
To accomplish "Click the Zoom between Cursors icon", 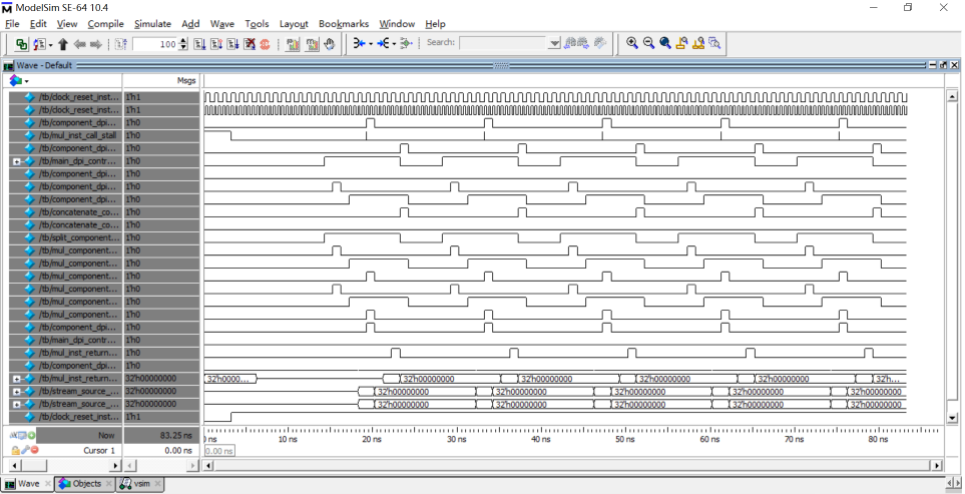I will click(699, 42).
